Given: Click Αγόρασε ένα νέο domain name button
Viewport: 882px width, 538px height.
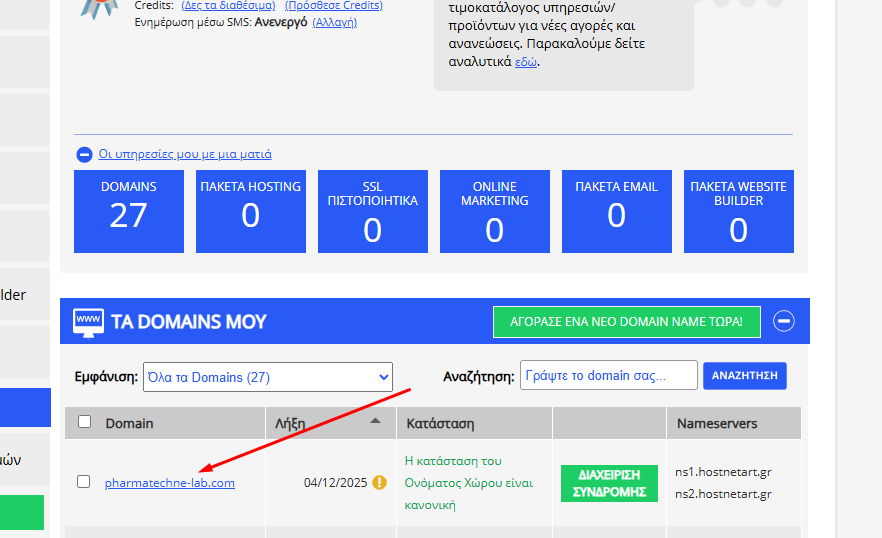Looking at the screenshot, I should pos(627,322).
